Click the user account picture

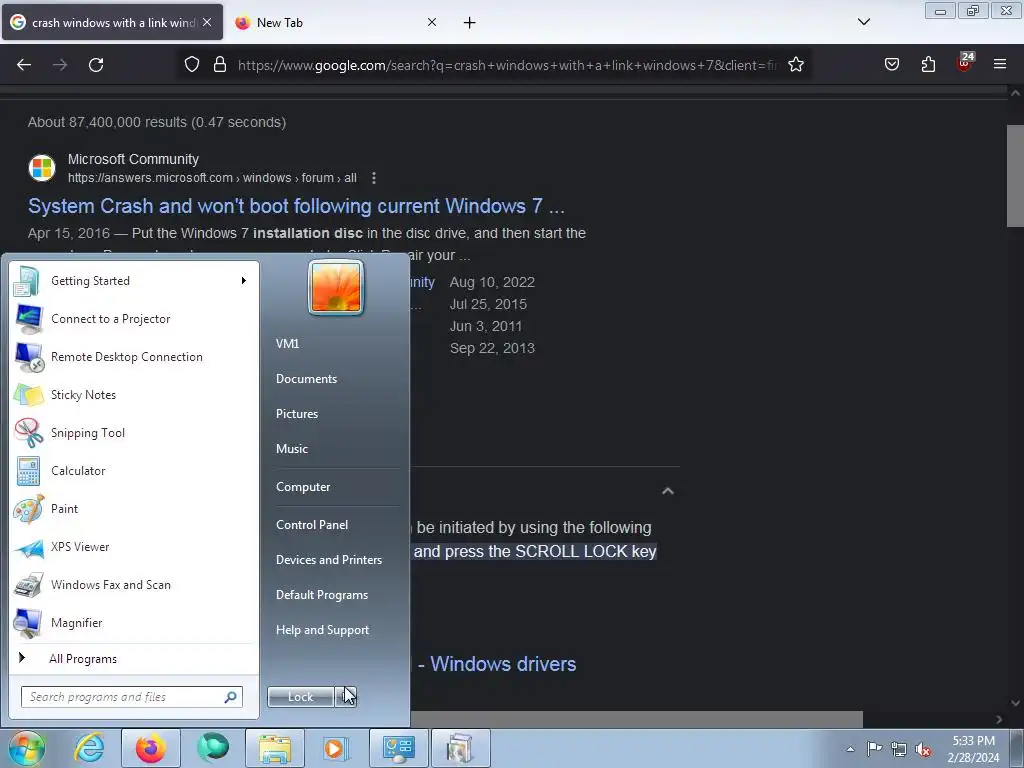pyautogui.click(x=336, y=287)
